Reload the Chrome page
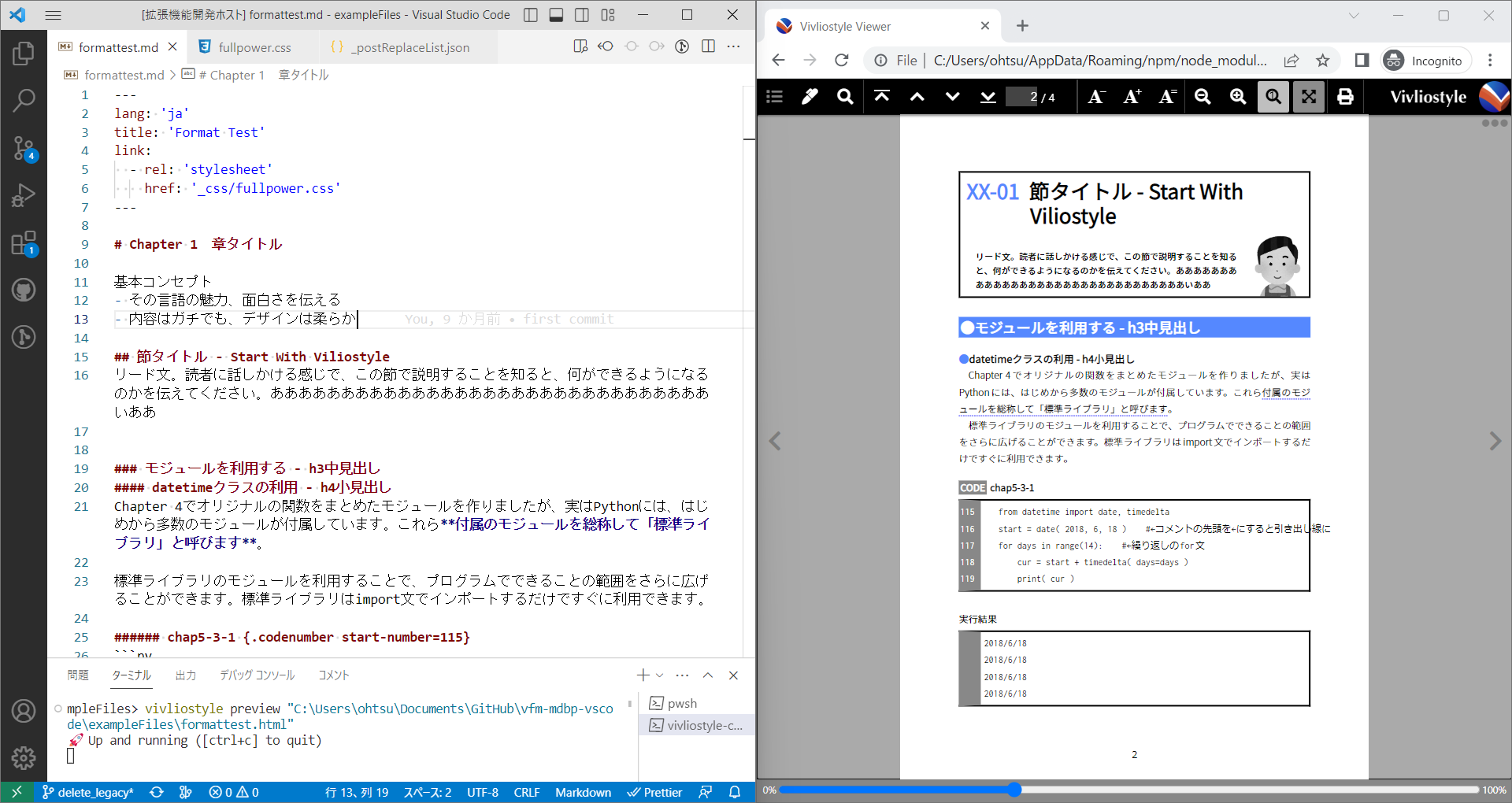Viewport: 1512px width, 803px height. point(842,61)
